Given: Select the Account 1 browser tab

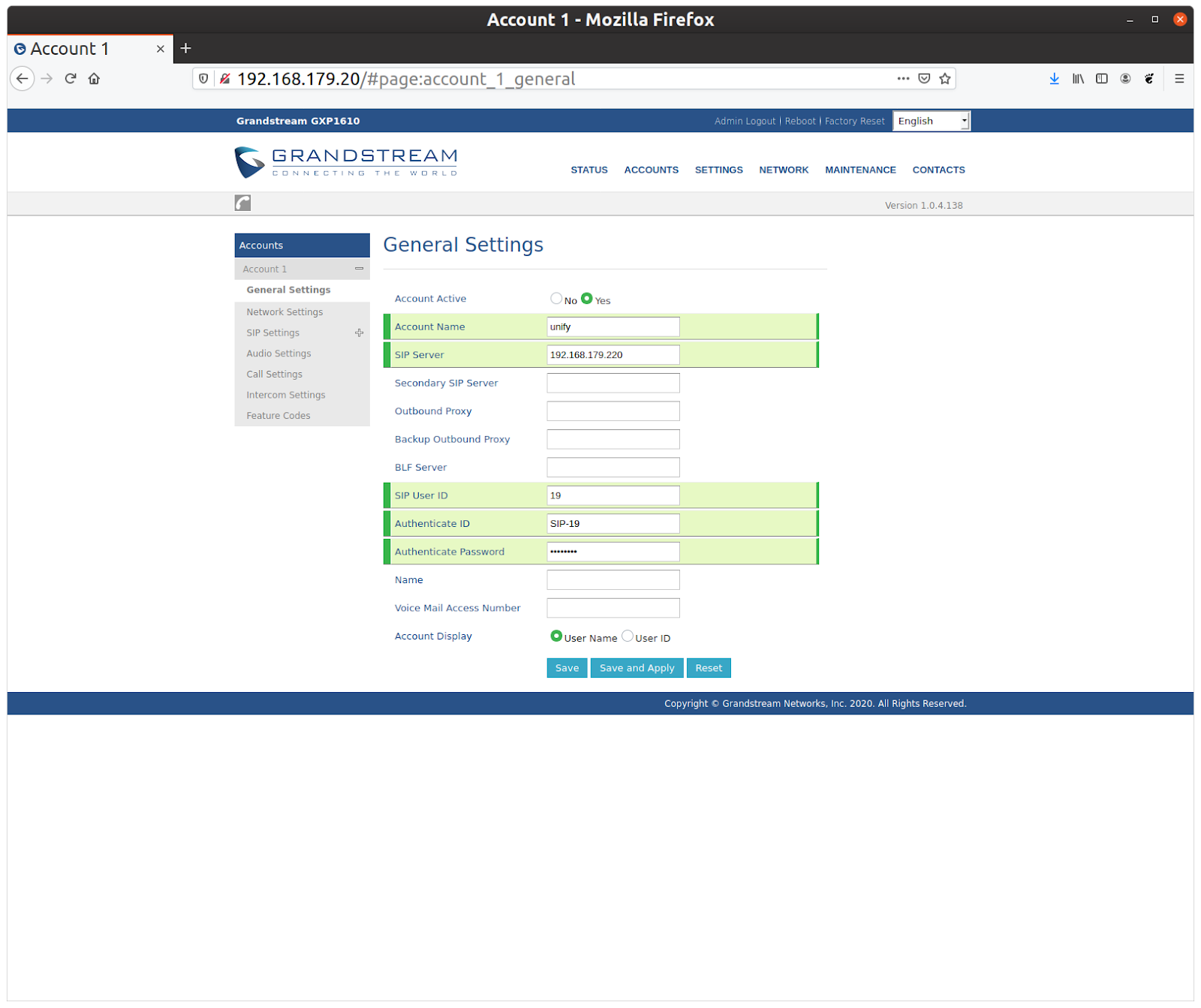Looking at the screenshot, I should (90, 49).
